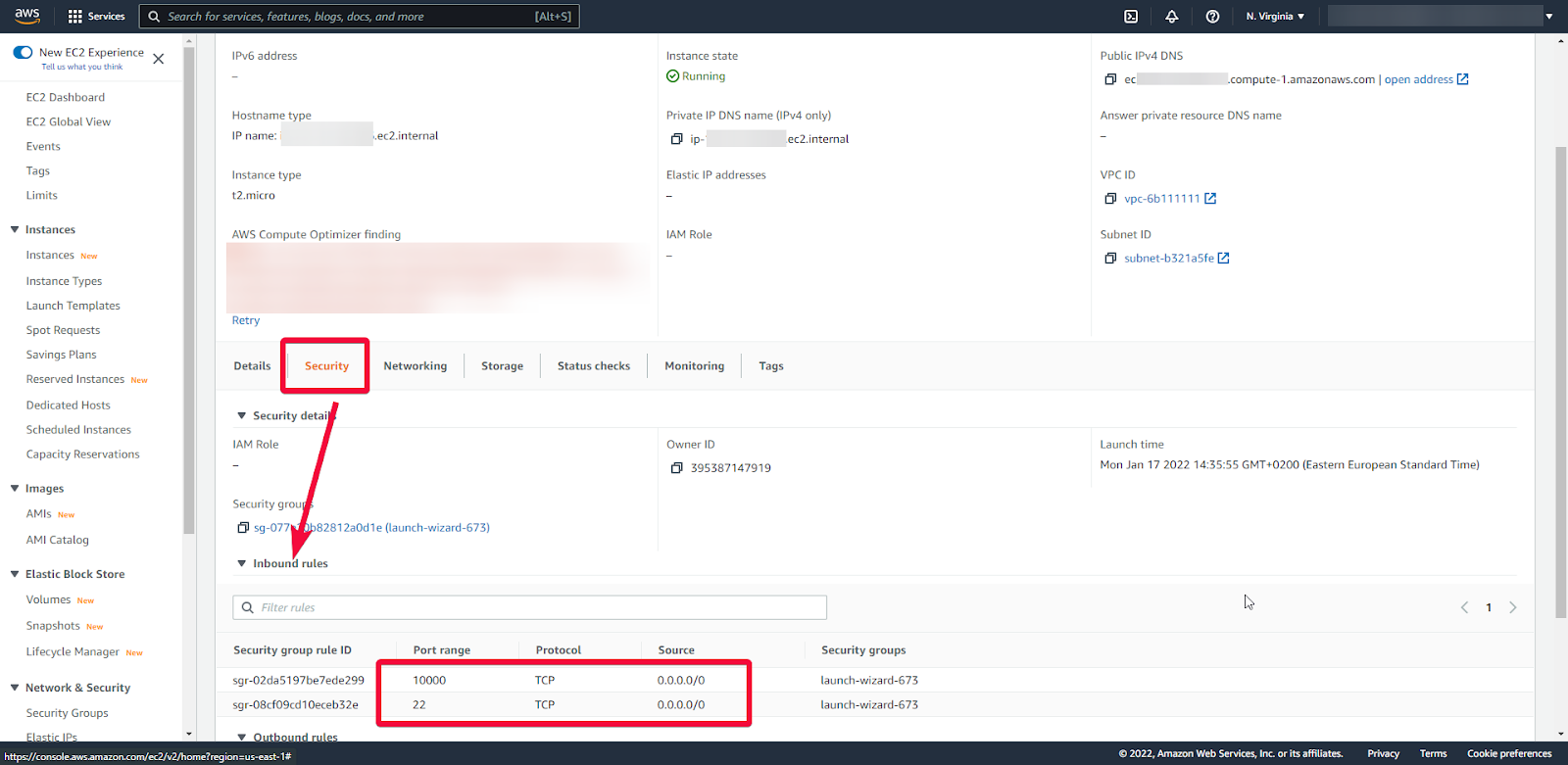
Task: Switch to the Details tab
Action: coord(252,366)
